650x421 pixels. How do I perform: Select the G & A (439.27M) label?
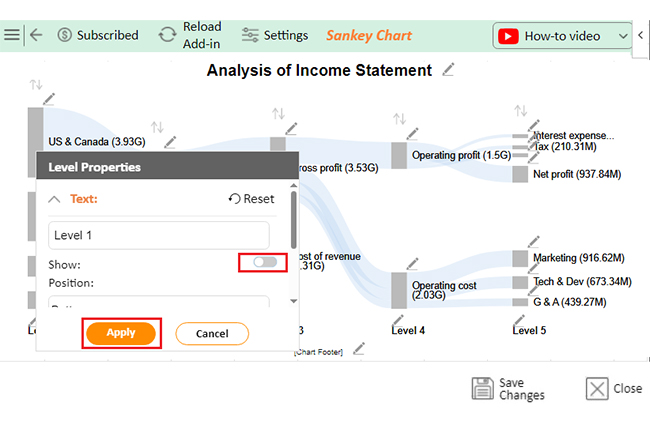(570, 302)
